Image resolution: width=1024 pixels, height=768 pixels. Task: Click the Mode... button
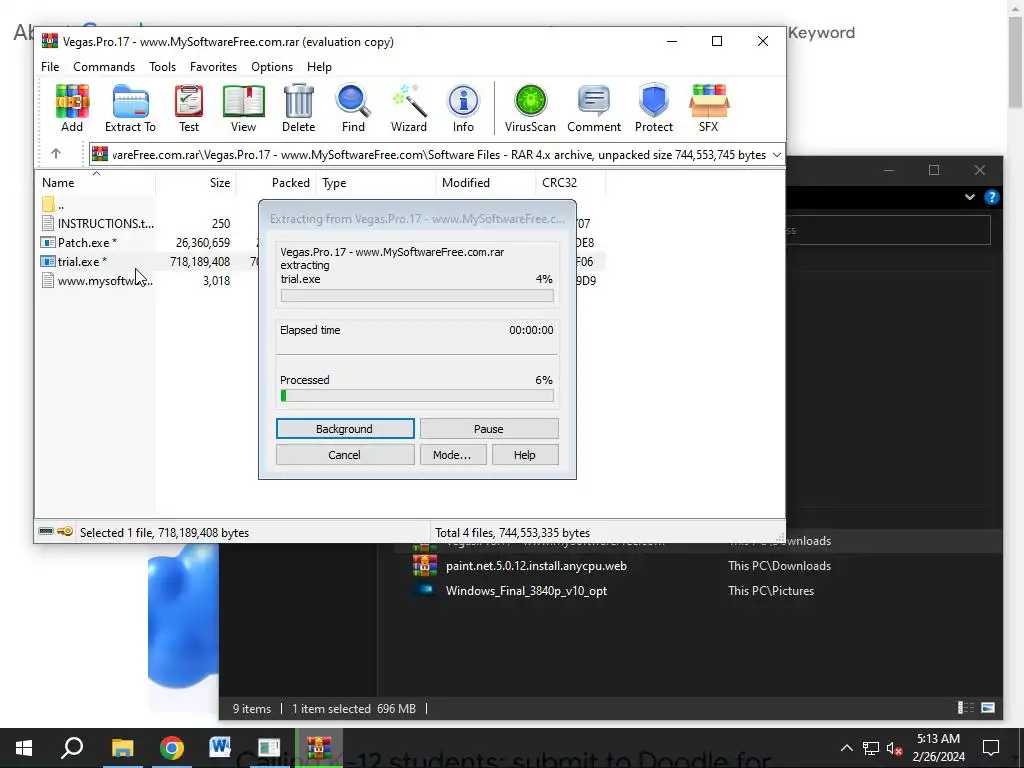pyautogui.click(x=452, y=455)
